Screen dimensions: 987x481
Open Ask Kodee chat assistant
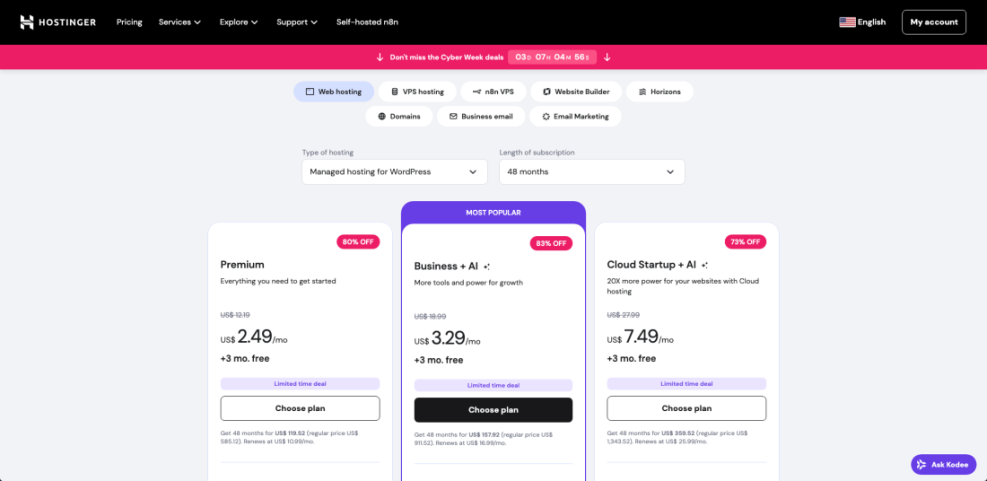[944, 465]
